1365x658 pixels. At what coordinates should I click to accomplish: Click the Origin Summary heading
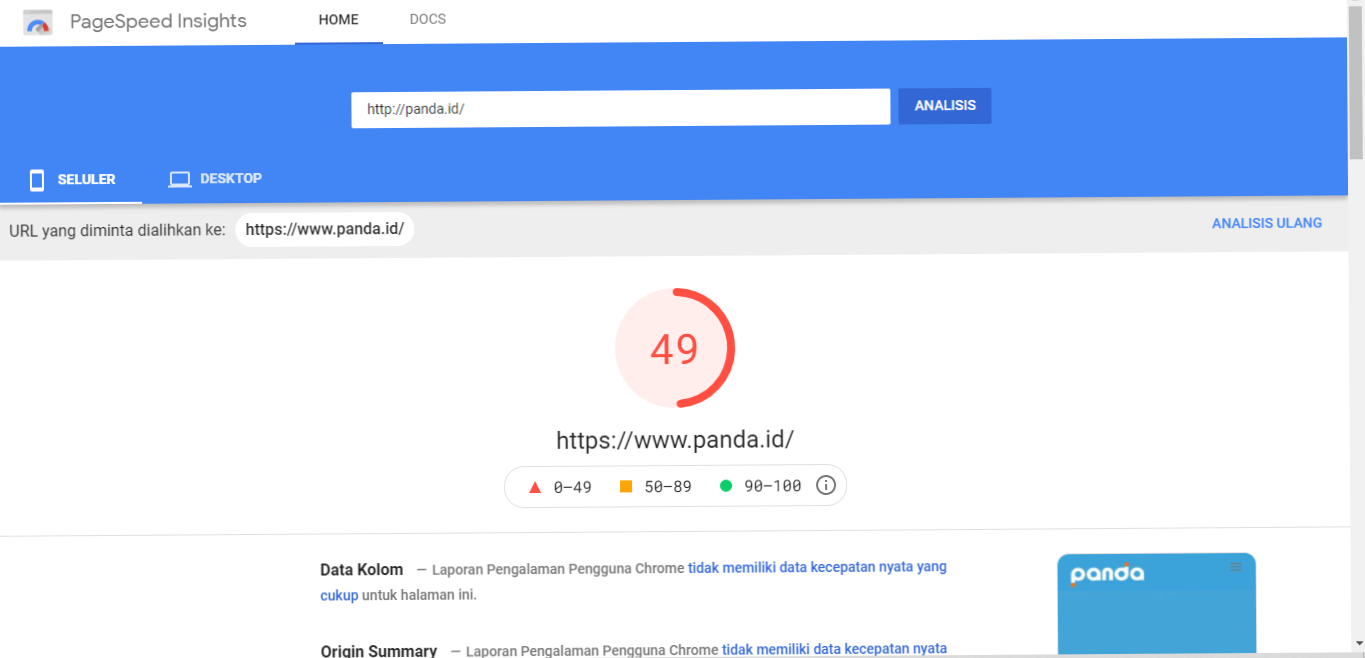(379, 650)
